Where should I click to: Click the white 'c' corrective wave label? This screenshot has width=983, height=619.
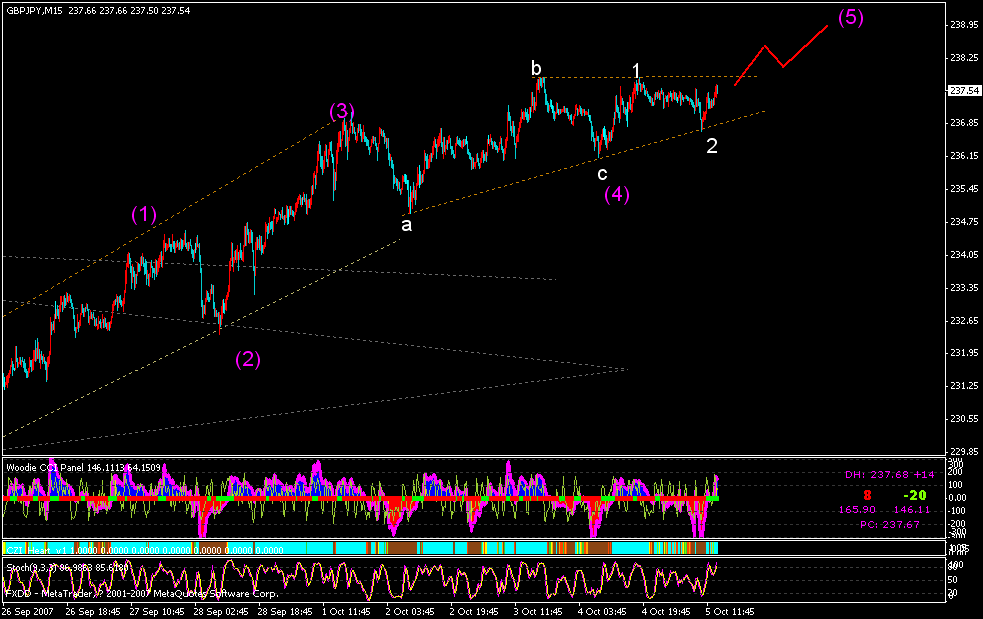click(602, 174)
